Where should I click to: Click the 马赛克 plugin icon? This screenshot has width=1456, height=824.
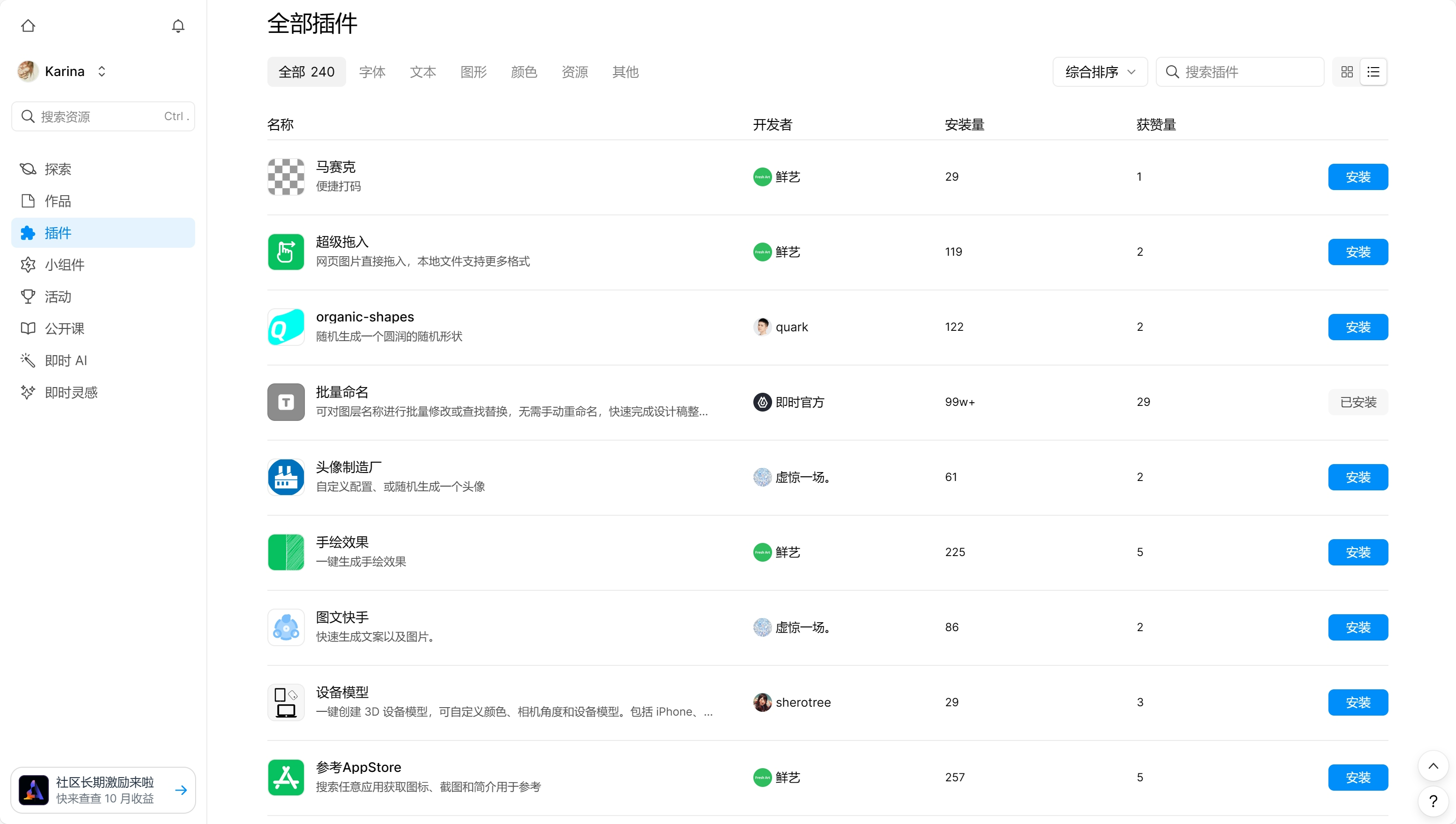[286, 176]
